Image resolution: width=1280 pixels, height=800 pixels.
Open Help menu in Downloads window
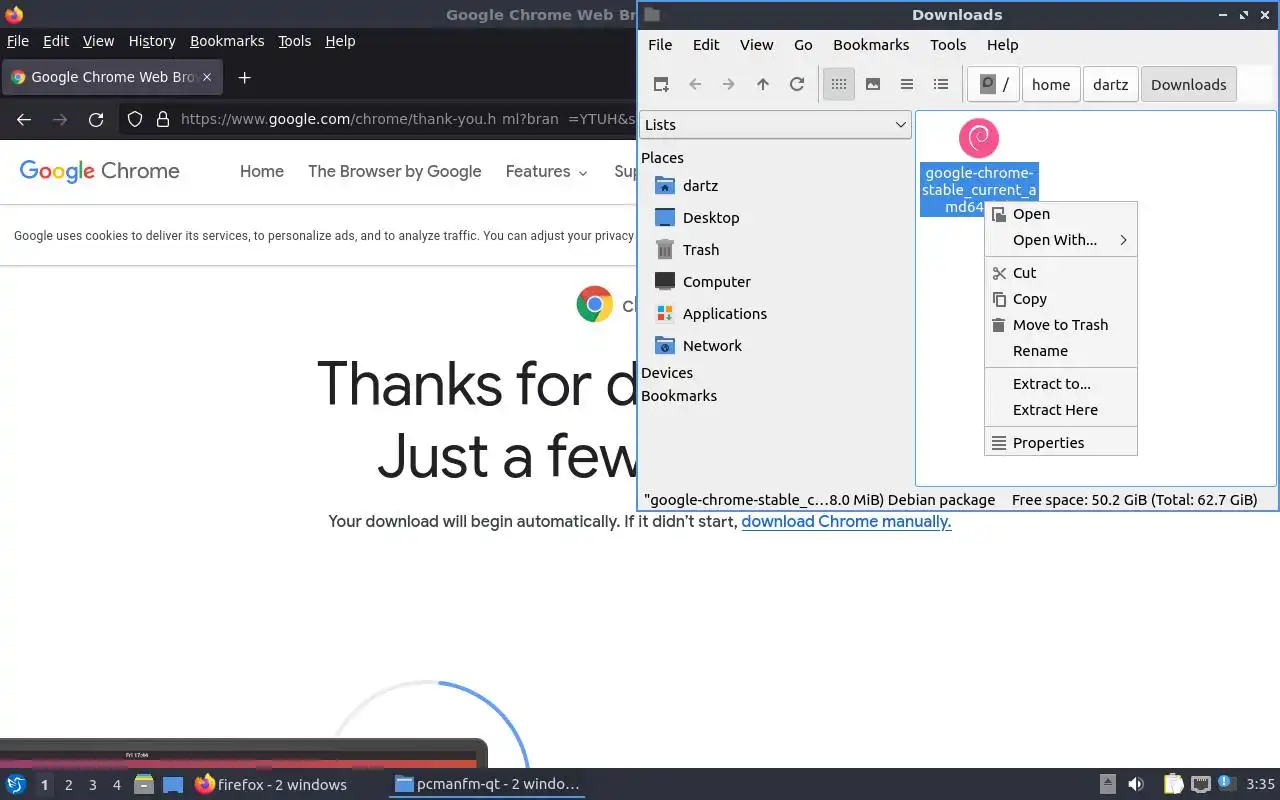point(1002,44)
